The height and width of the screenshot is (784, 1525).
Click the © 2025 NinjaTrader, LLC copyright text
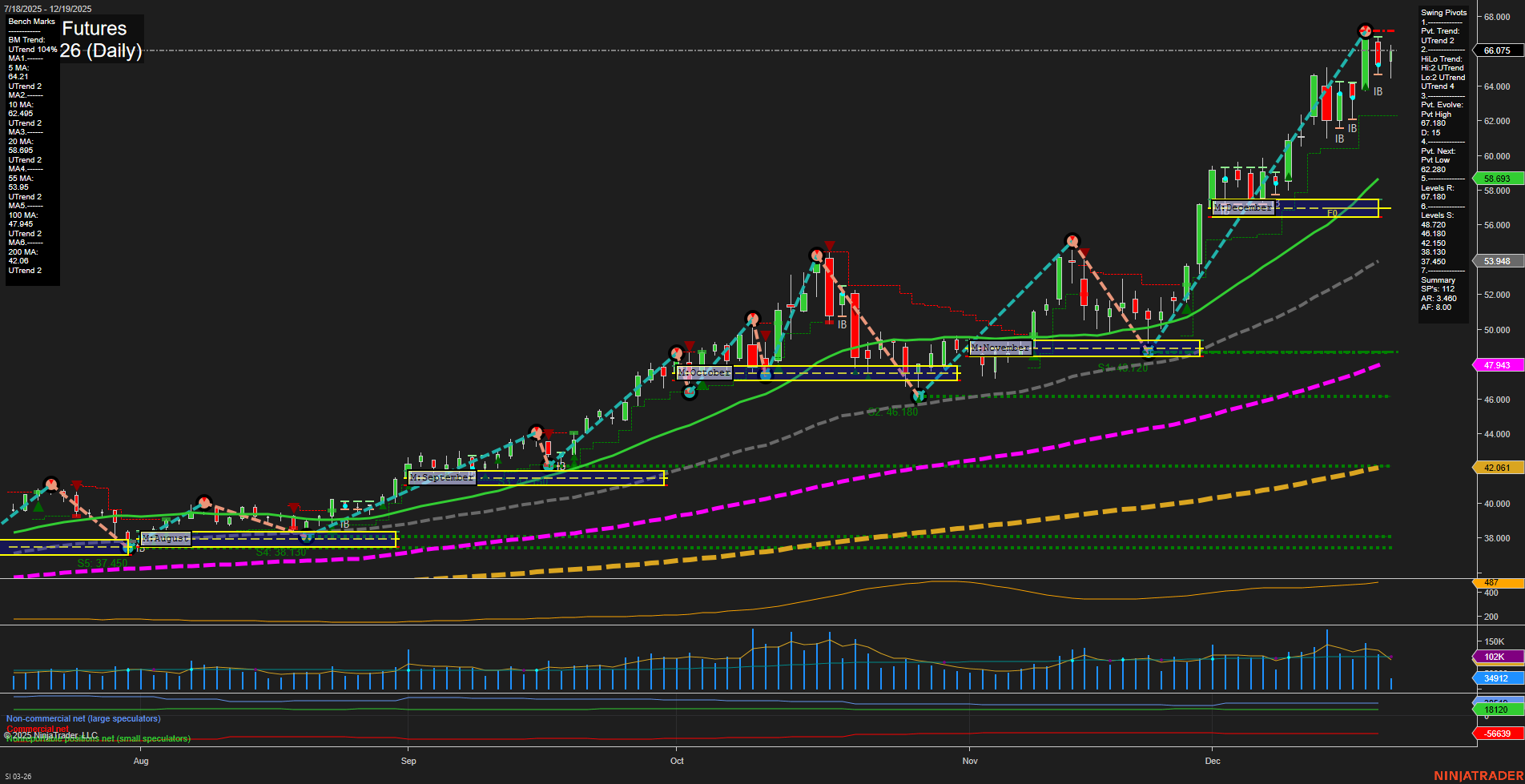point(52,734)
